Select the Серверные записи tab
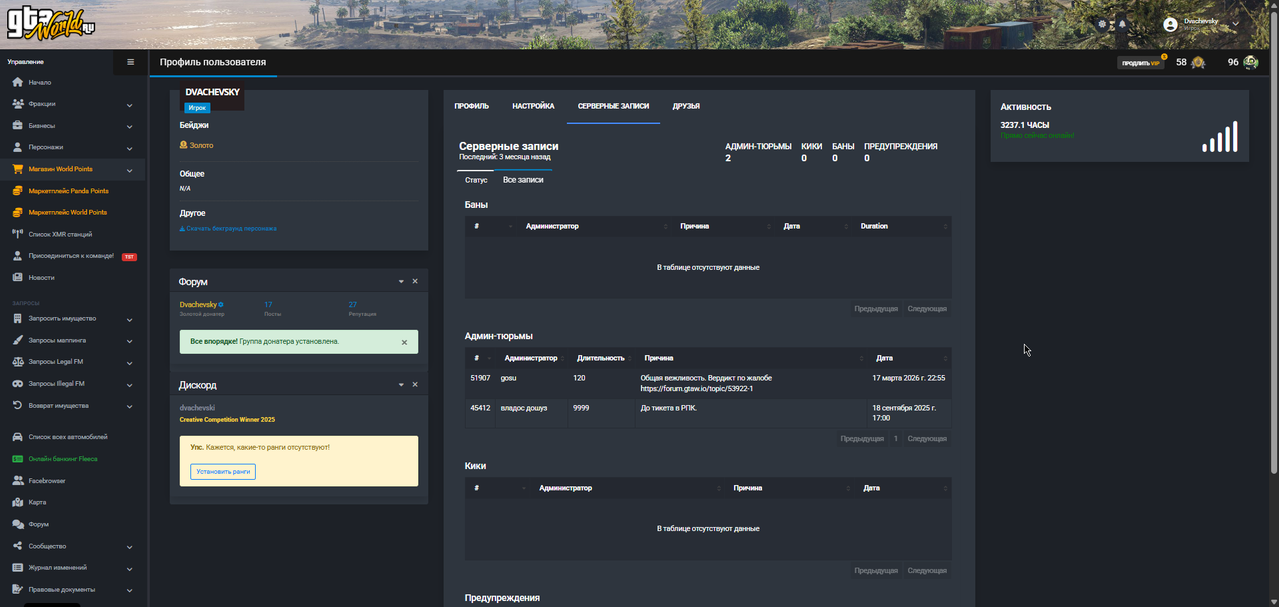This screenshot has height=607, width=1279. click(x=613, y=106)
